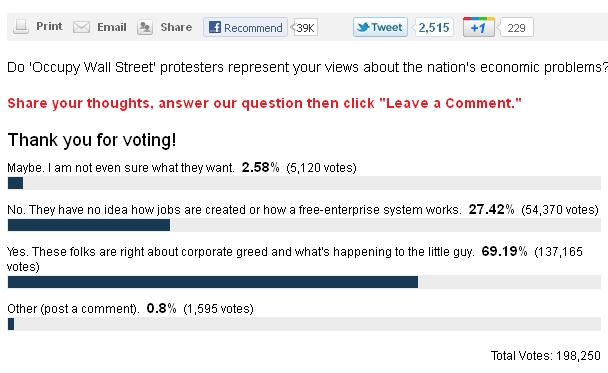This screenshot has width=608, height=373.
Task: Click the Total Votes 198,250 text
Action: pyautogui.click(x=546, y=356)
